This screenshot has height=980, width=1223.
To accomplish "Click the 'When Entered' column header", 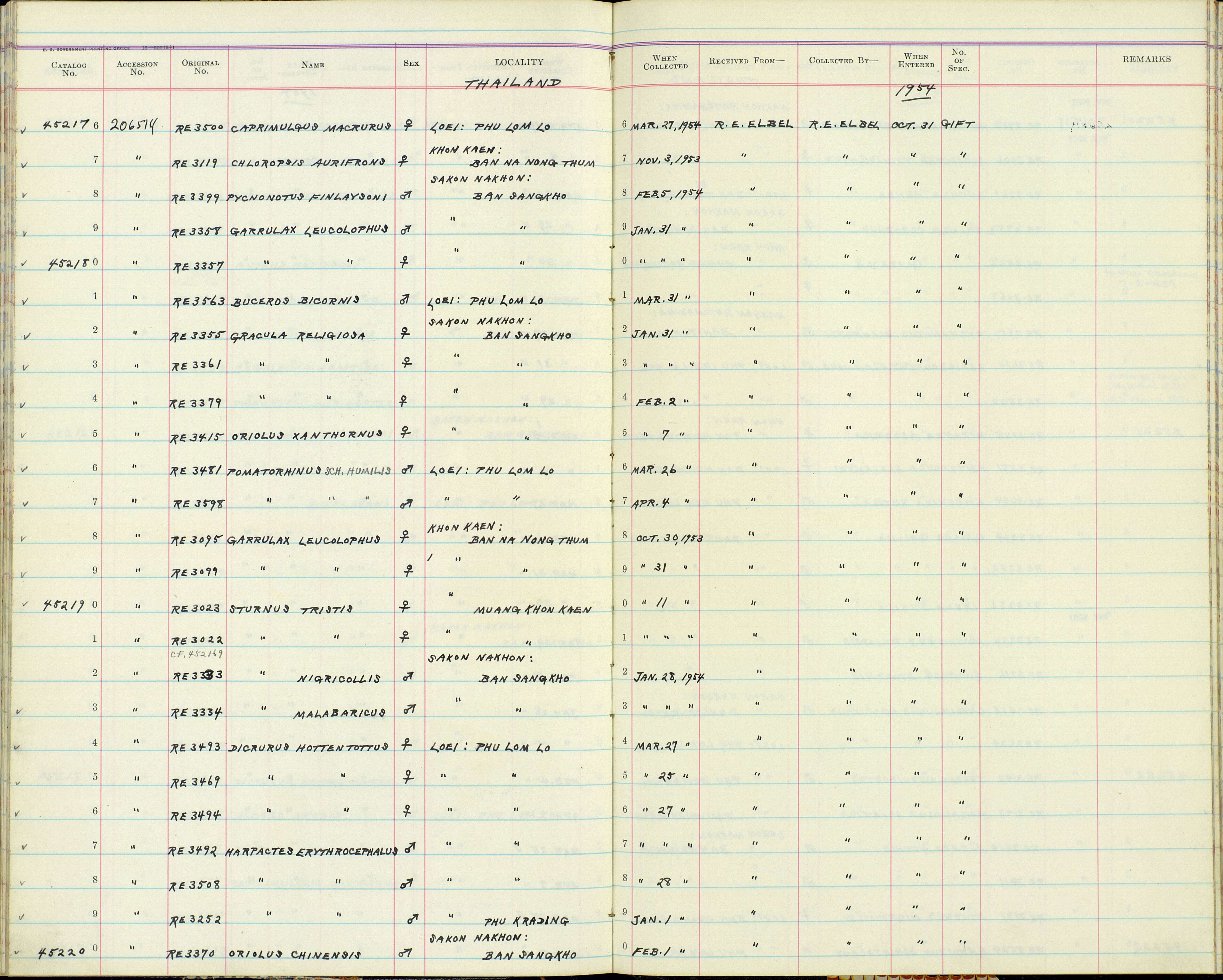I will pyautogui.click(x=916, y=60).
